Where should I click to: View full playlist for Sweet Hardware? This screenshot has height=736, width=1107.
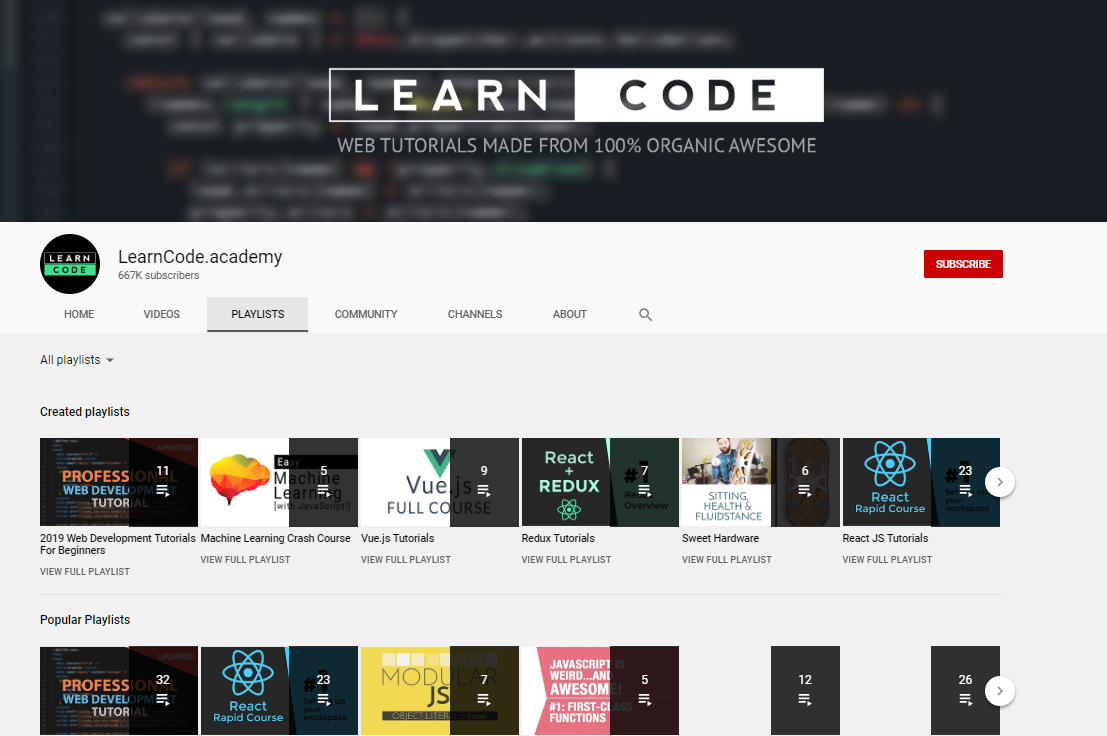(726, 560)
